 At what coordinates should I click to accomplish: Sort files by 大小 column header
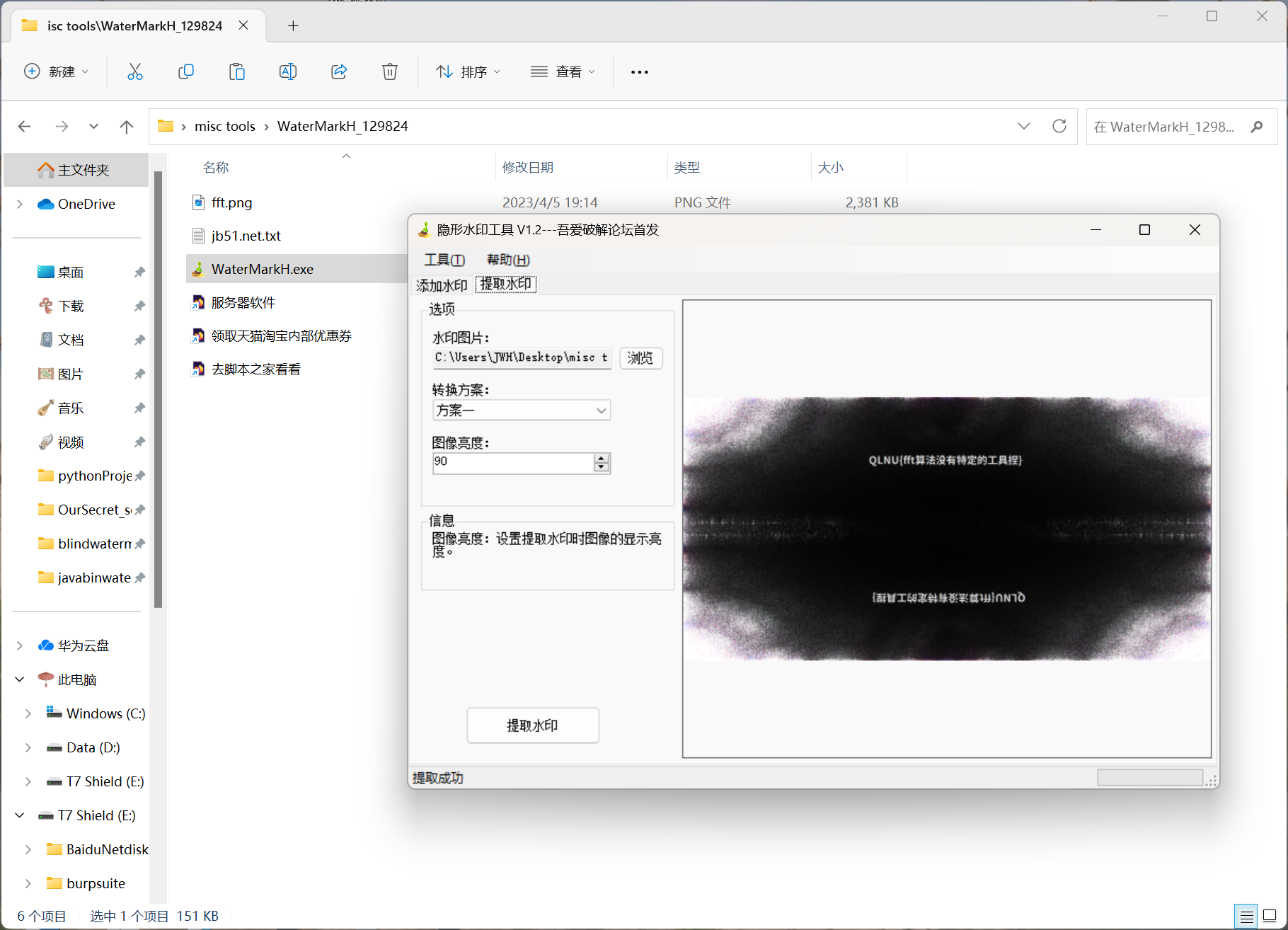[x=831, y=167]
